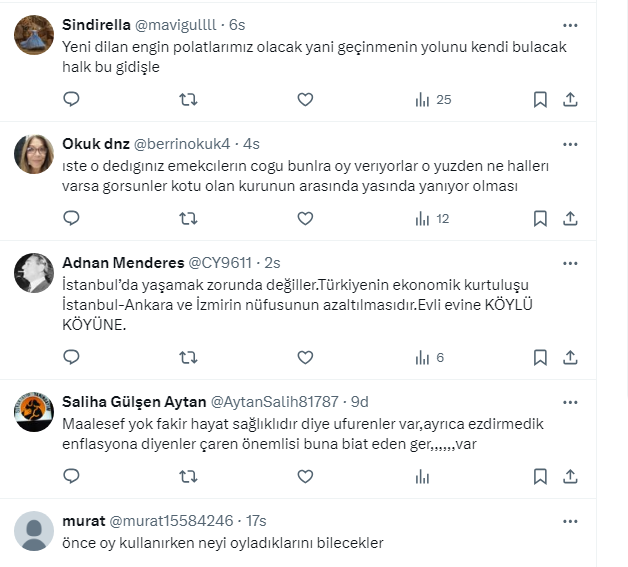
Task: View analytics with 12 views
Action: [x=432, y=219]
